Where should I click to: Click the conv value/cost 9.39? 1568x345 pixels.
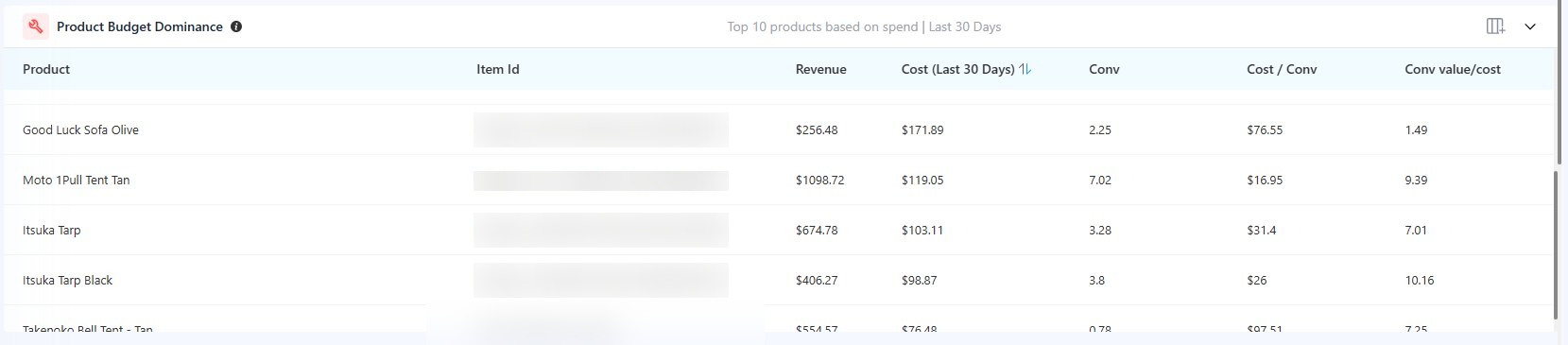[x=1416, y=180]
